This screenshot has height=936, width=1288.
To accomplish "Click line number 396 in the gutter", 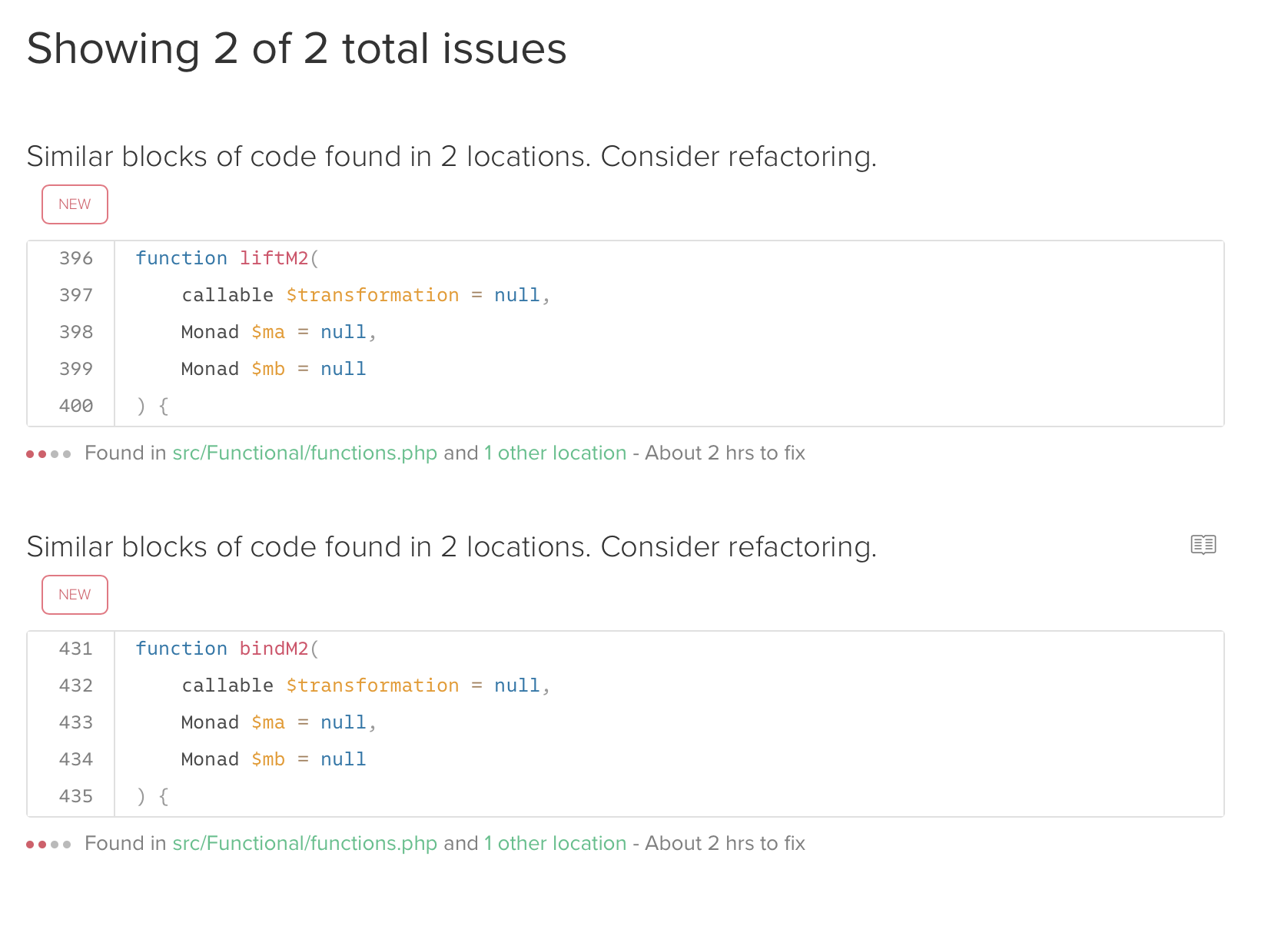I will (x=76, y=259).
